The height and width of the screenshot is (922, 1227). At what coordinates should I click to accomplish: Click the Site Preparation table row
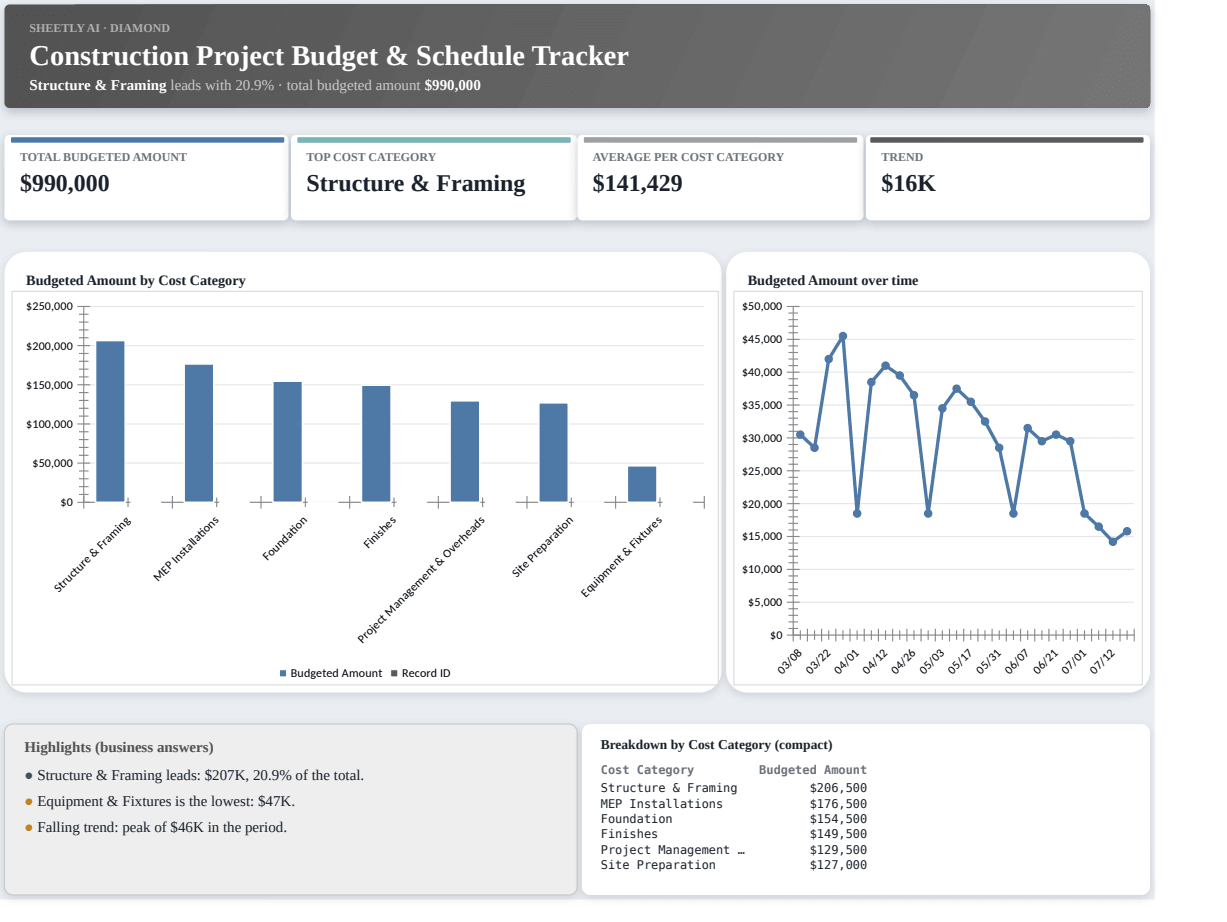pos(734,865)
